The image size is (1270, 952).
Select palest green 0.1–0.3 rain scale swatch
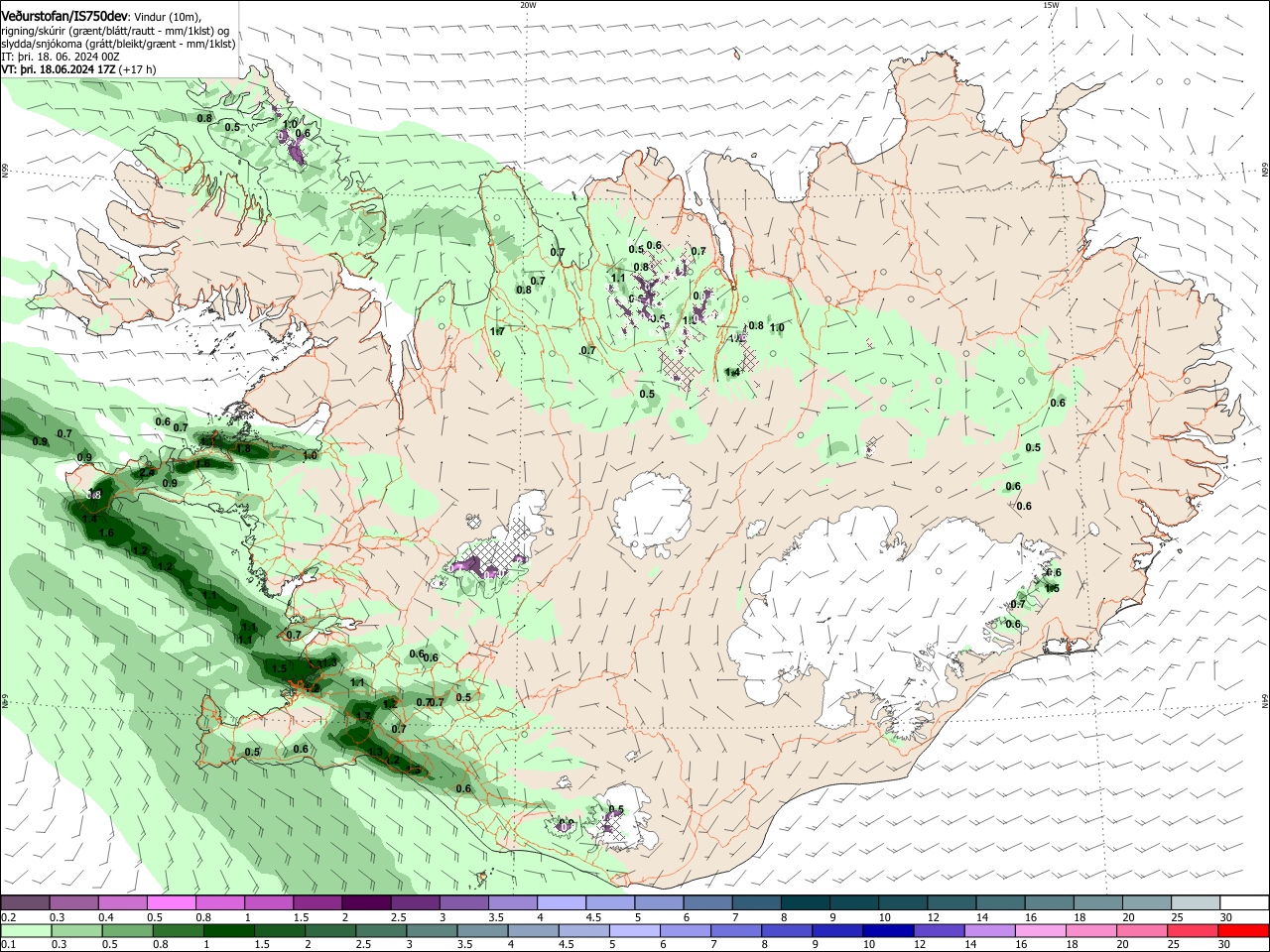[26, 930]
